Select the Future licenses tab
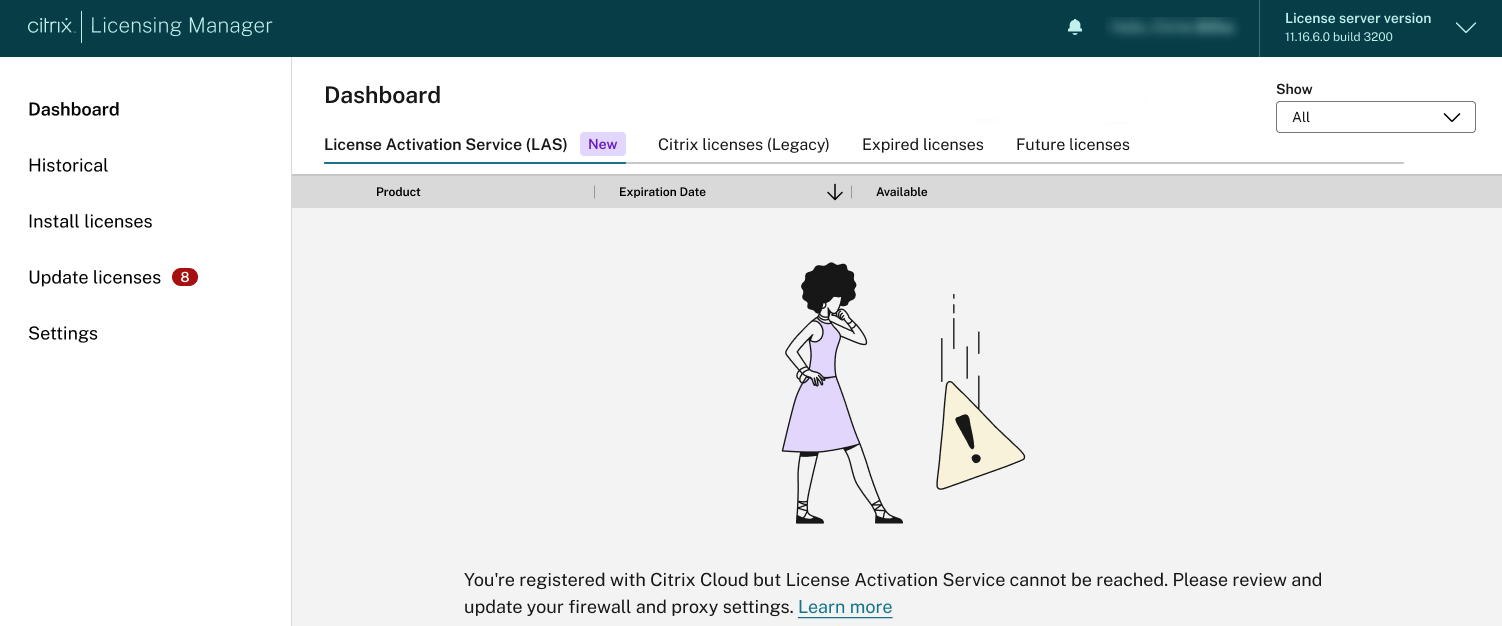1502x626 pixels. [1072, 144]
